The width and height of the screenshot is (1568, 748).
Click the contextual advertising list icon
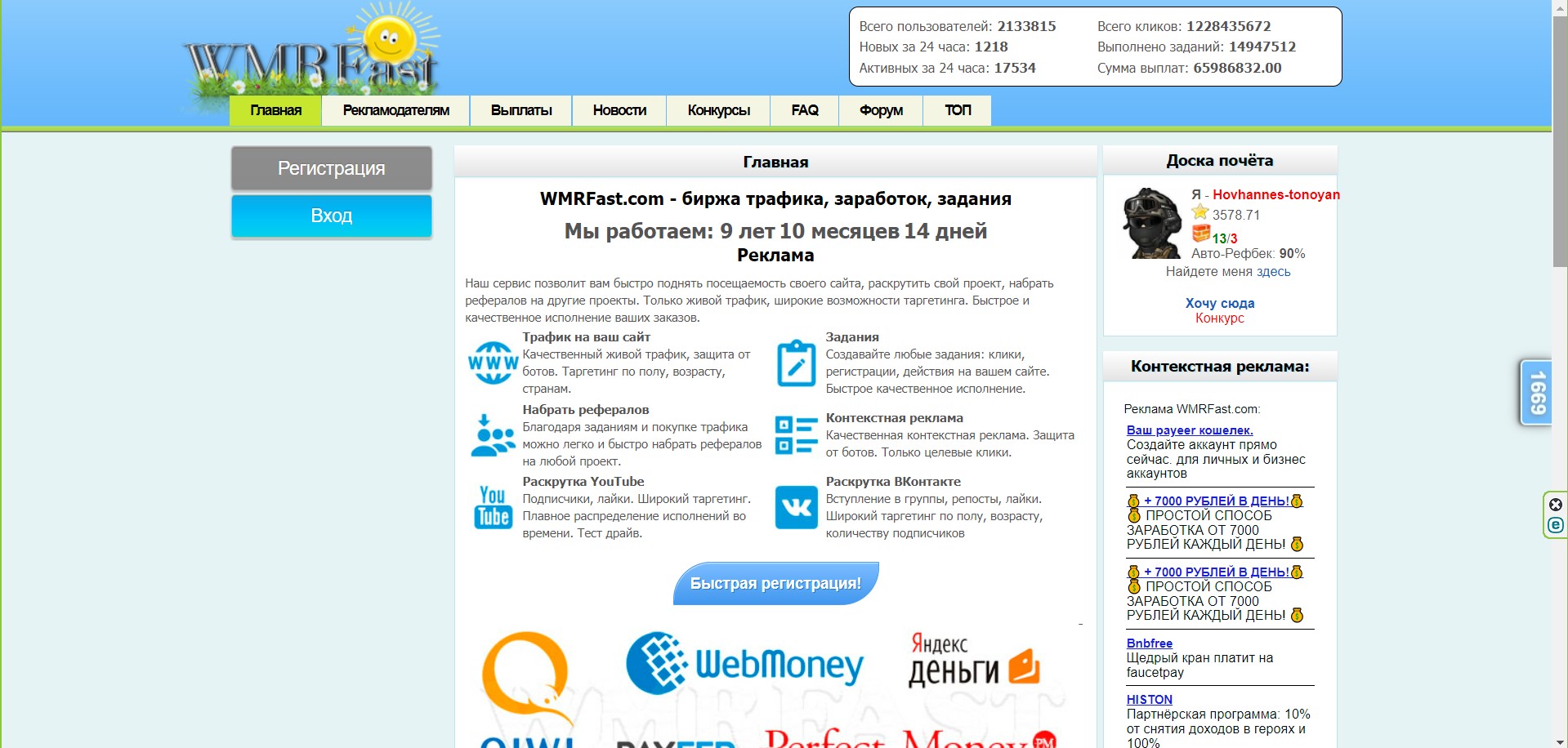pyautogui.click(x=796, y=435)
